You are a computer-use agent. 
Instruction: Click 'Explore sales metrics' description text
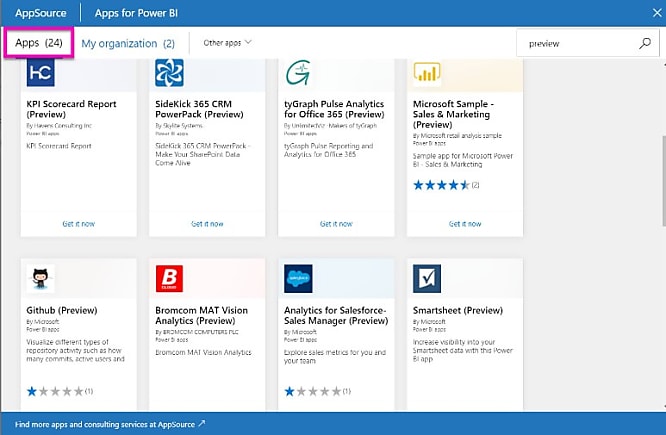[335, 356]
